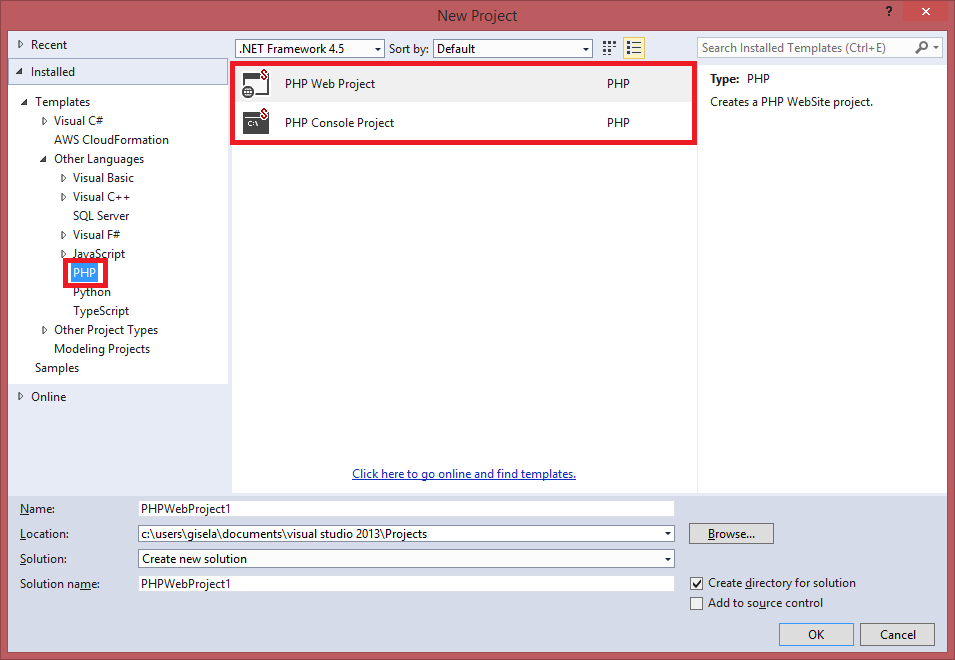Expand the Visual Basic node arrow
This screenshot has height=660, width=955.
point(63,178)
